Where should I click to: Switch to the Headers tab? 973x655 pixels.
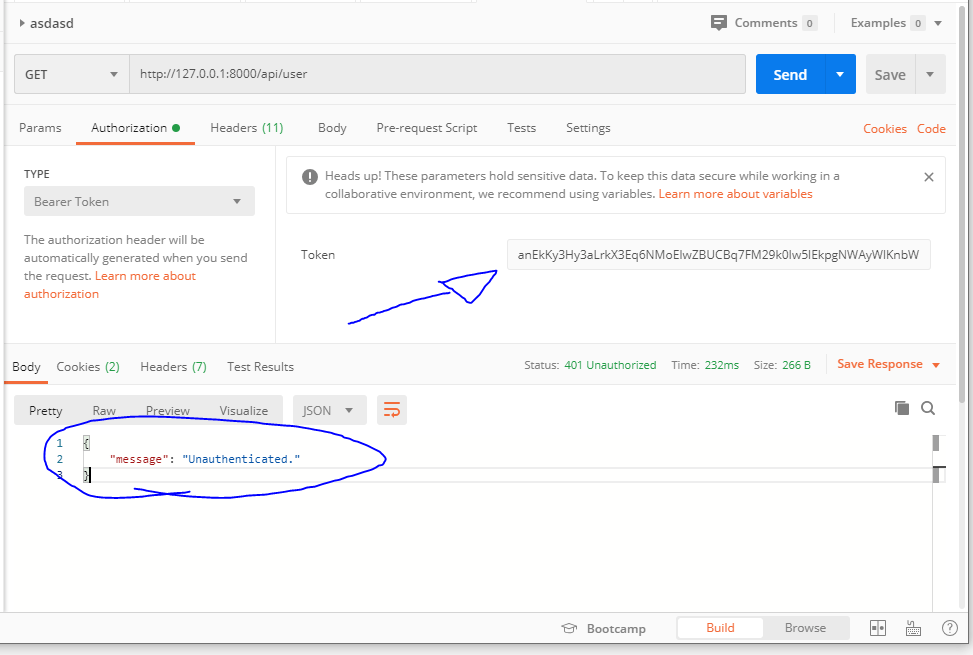(246, 128)
